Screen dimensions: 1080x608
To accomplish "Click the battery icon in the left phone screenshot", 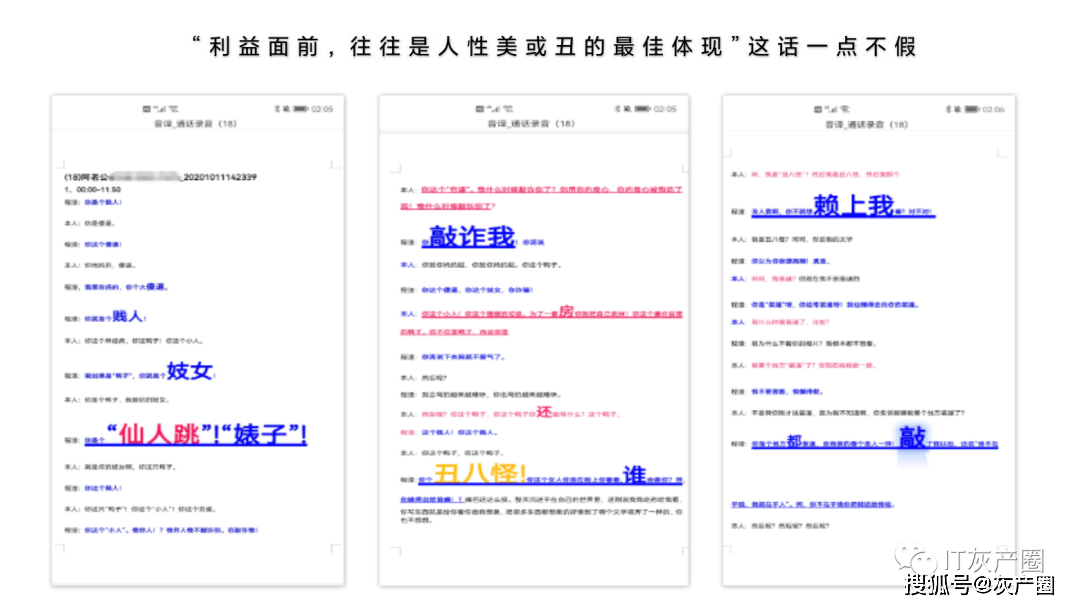I will (x=301, y=109).
